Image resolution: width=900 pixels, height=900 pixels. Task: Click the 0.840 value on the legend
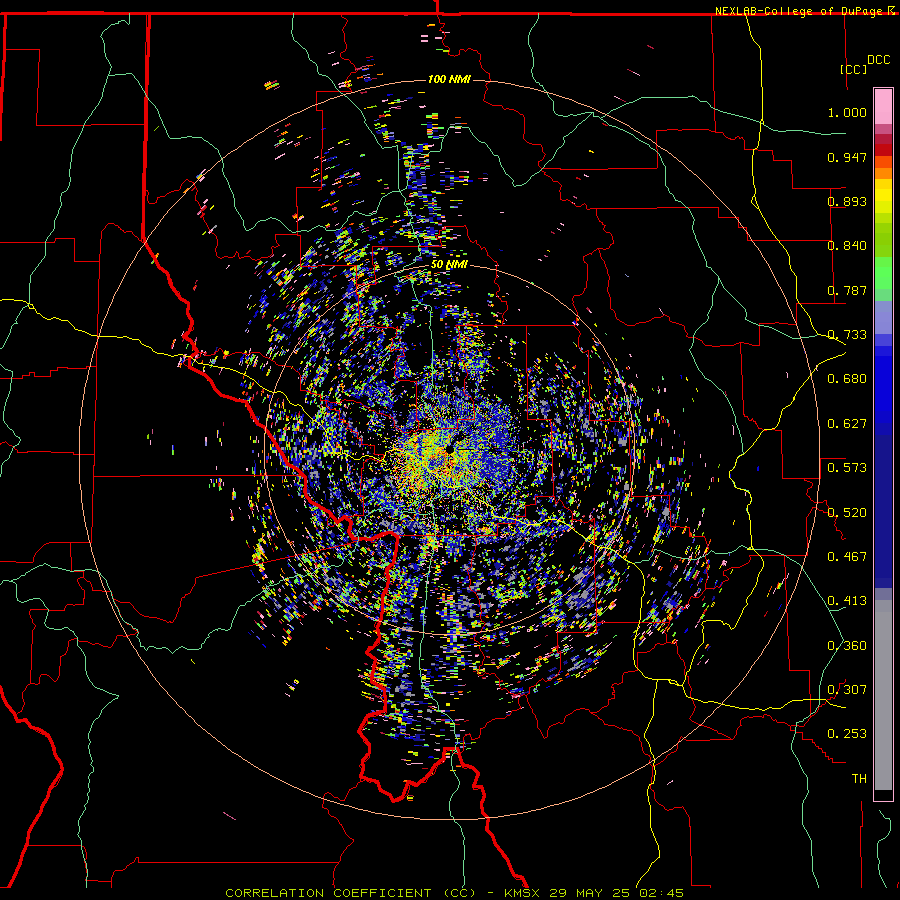[x=847, y=246]
